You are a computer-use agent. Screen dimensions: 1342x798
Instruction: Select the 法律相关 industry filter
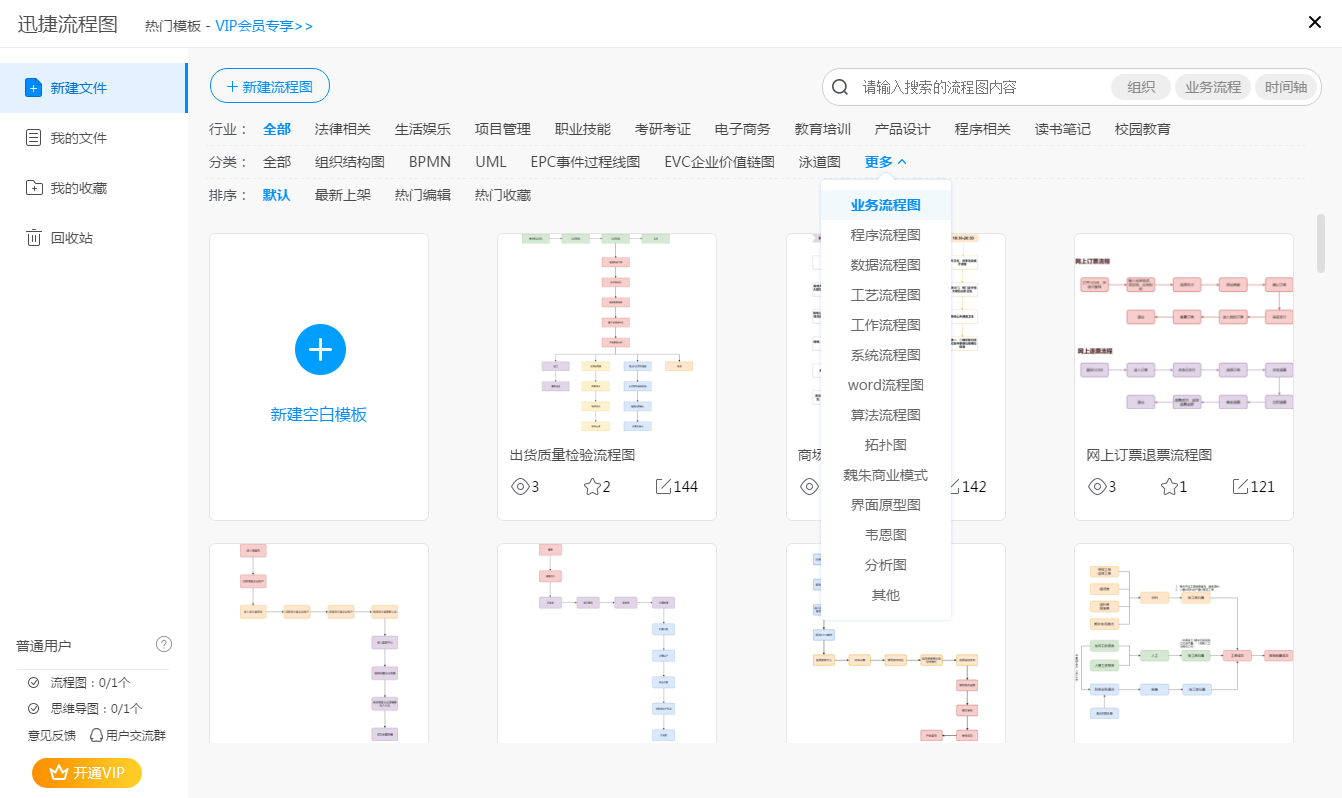click(343, 129)
